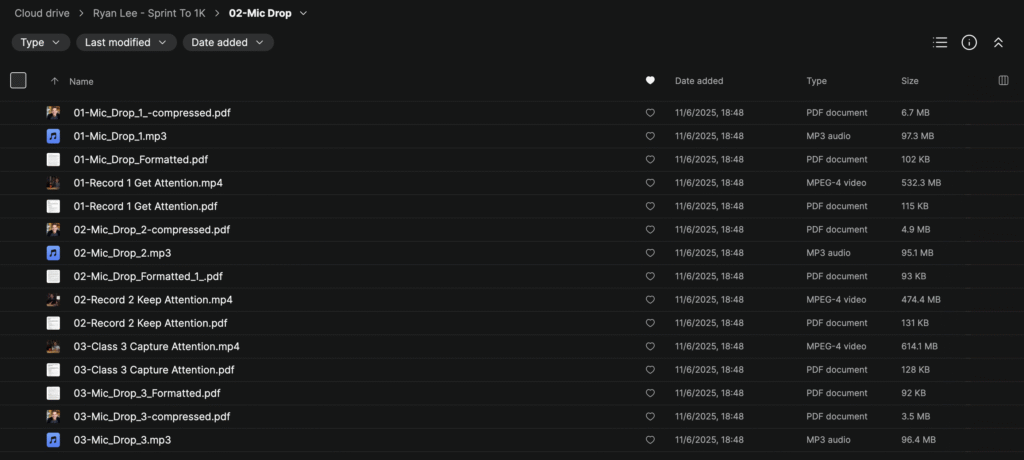The image size is (1024, 460).
Task: Click the 01-Mic_Drop_1.mp3 audio file icon
Action: point(53,136)
